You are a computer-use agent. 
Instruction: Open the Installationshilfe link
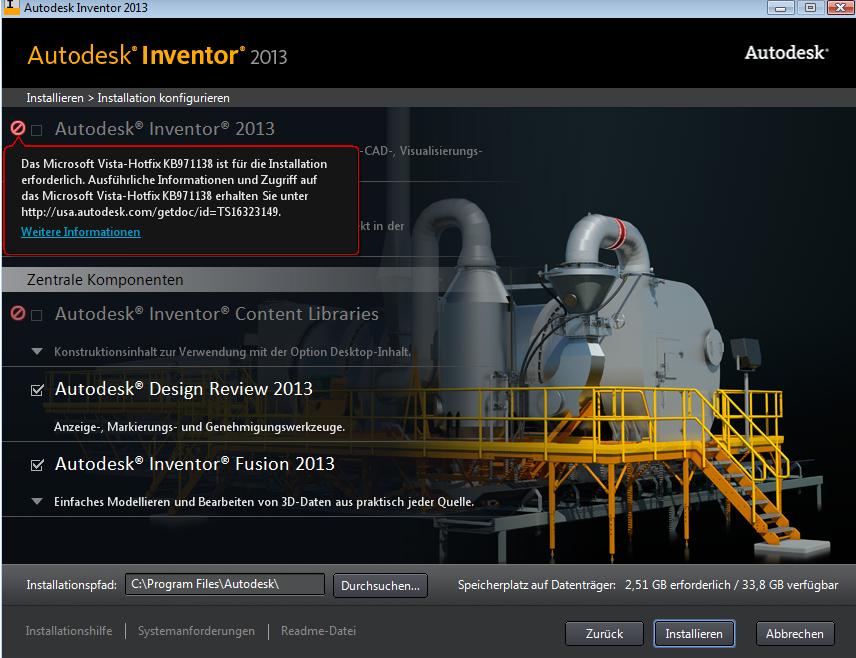pos(69,631)
